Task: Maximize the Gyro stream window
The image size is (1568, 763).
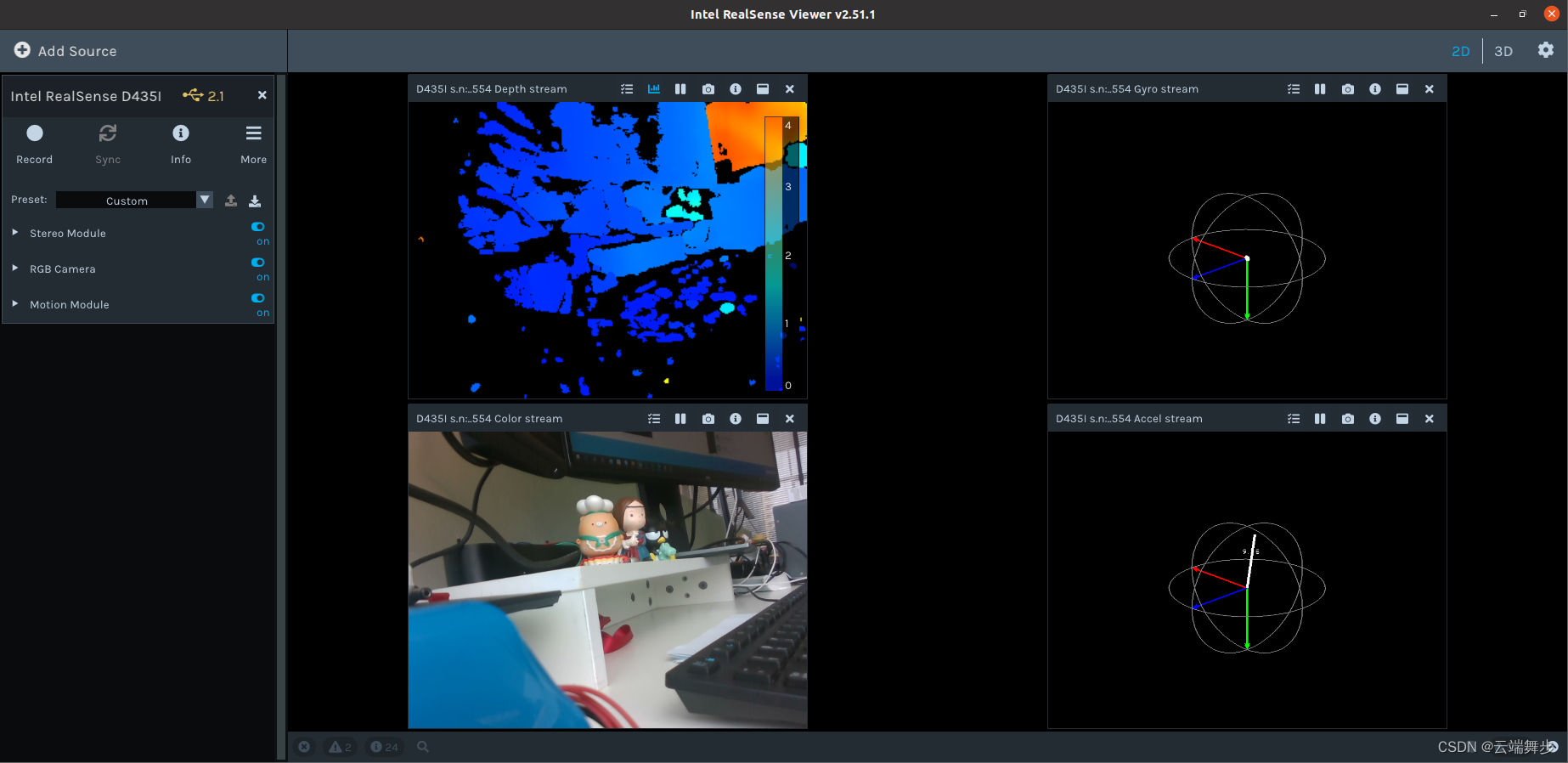Action: [x=1402, y=89]
